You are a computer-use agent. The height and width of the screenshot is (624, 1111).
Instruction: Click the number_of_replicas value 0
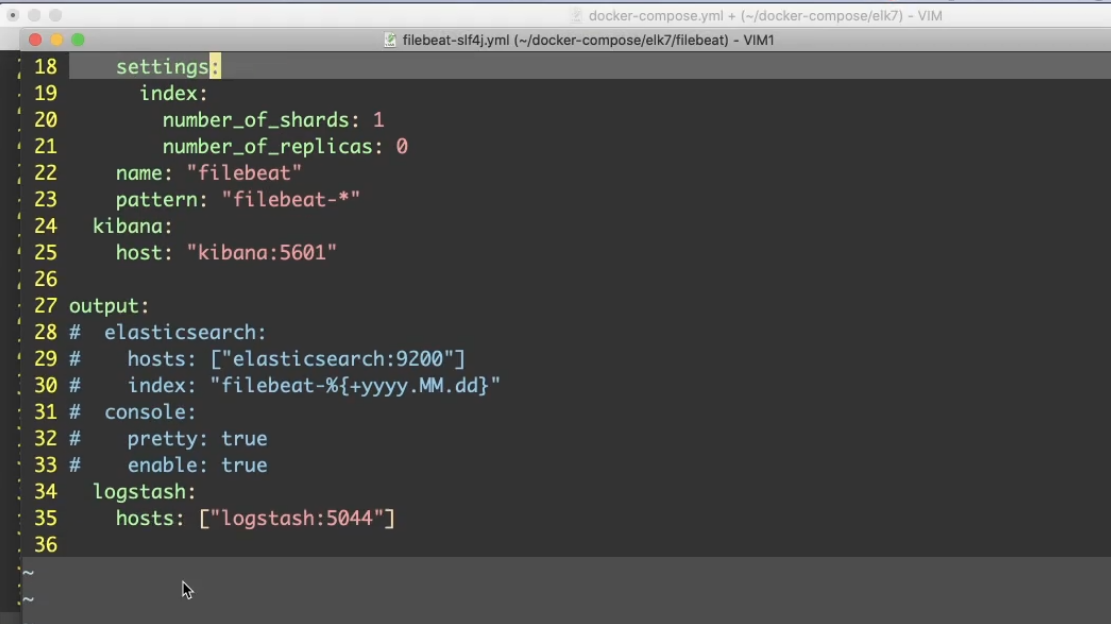click(x=402, y=147)
